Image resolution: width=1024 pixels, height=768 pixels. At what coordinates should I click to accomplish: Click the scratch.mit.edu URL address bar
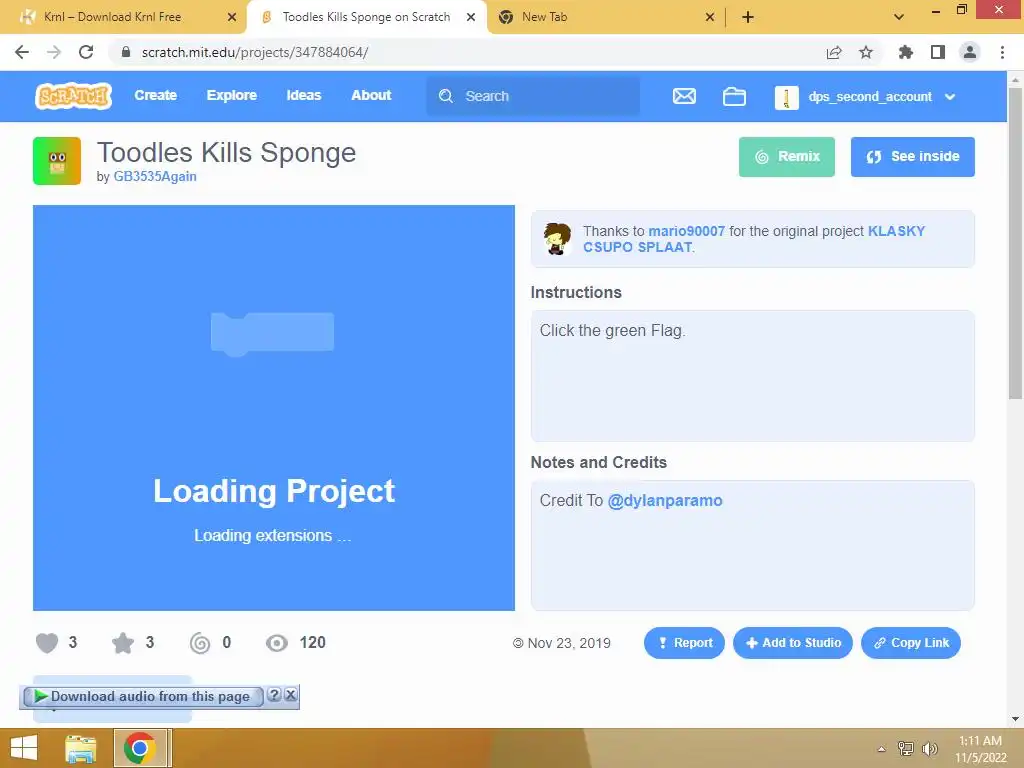pos(255,52)
